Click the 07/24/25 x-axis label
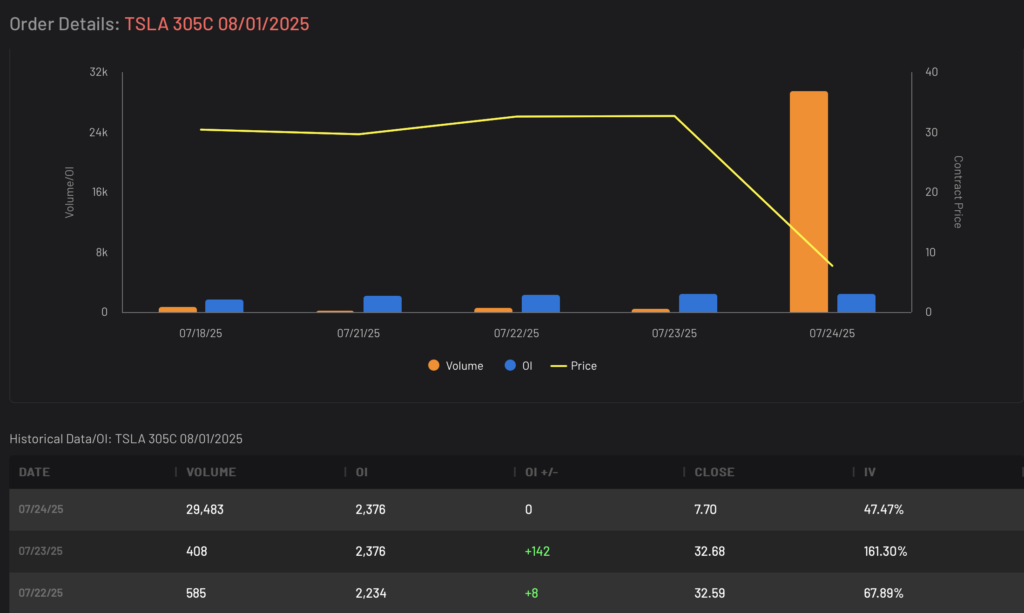 (832, 333)
